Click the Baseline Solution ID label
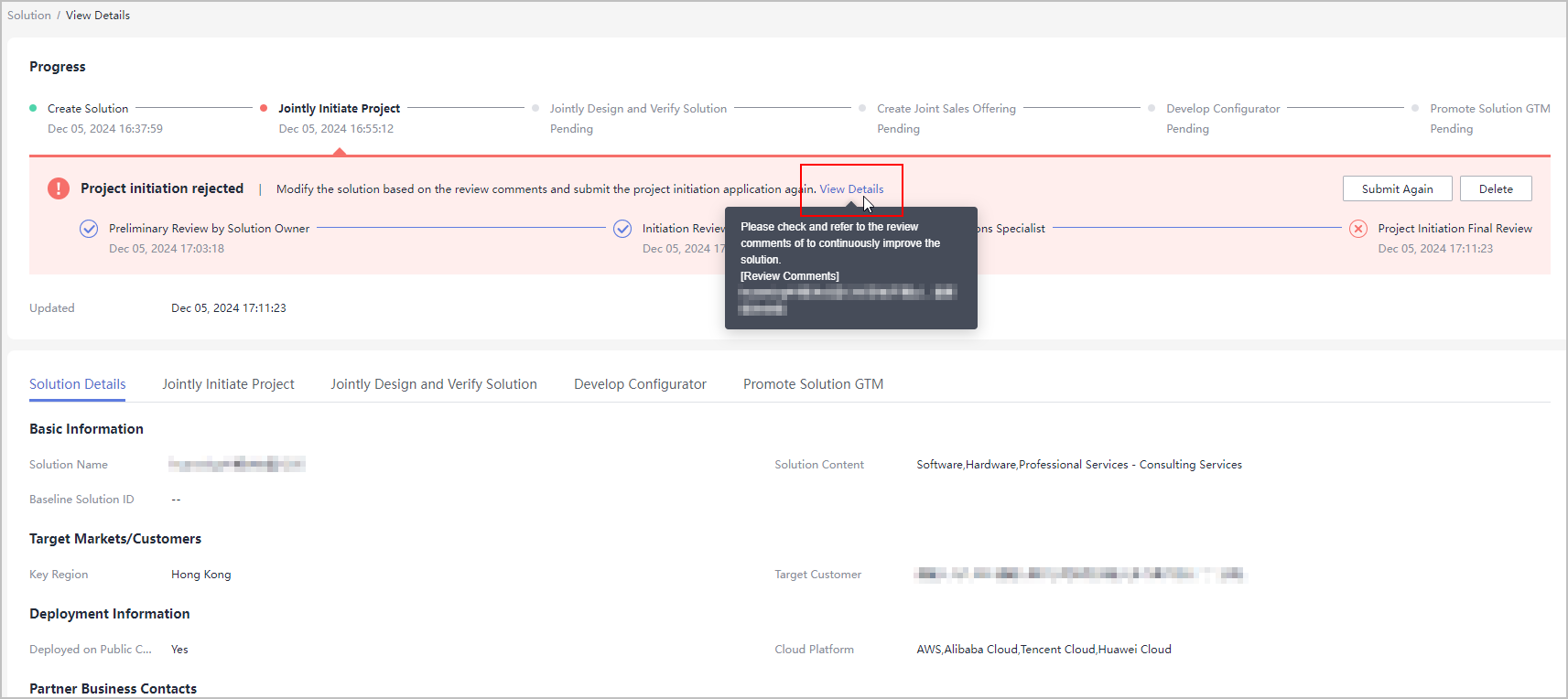 pos(81,500)
